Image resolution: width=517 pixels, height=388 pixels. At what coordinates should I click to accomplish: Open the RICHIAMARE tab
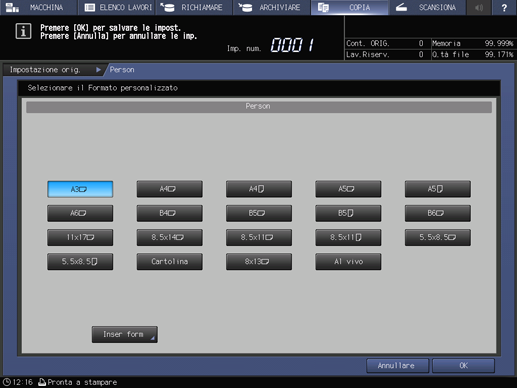(x=194, y=7)
